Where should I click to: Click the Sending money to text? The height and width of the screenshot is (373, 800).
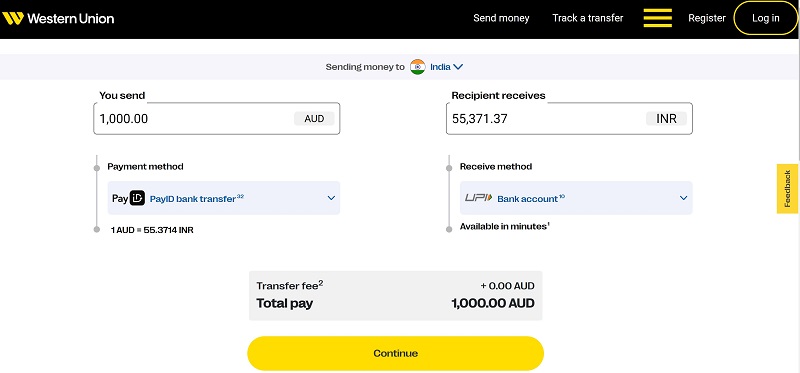pos(365,67)
